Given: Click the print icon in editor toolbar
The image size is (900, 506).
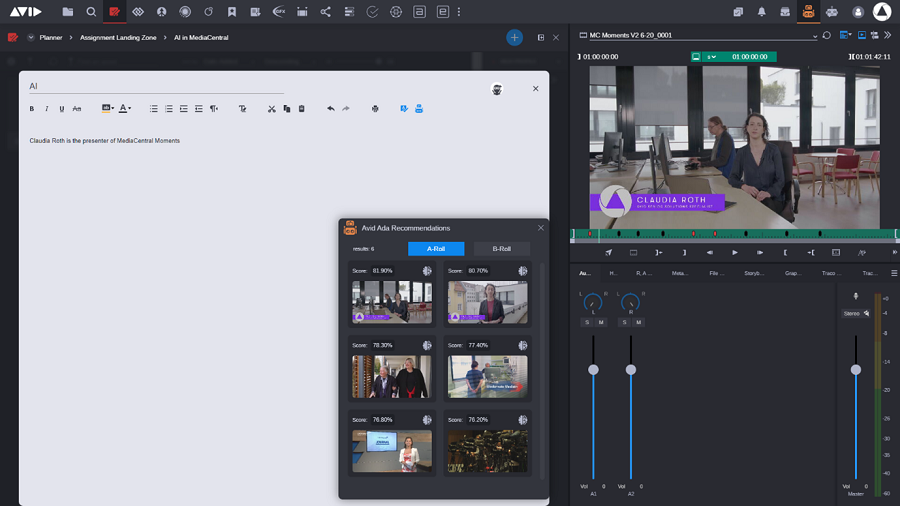Looking at the screenshot, I should pyautogui.click(x=375, y=108).
